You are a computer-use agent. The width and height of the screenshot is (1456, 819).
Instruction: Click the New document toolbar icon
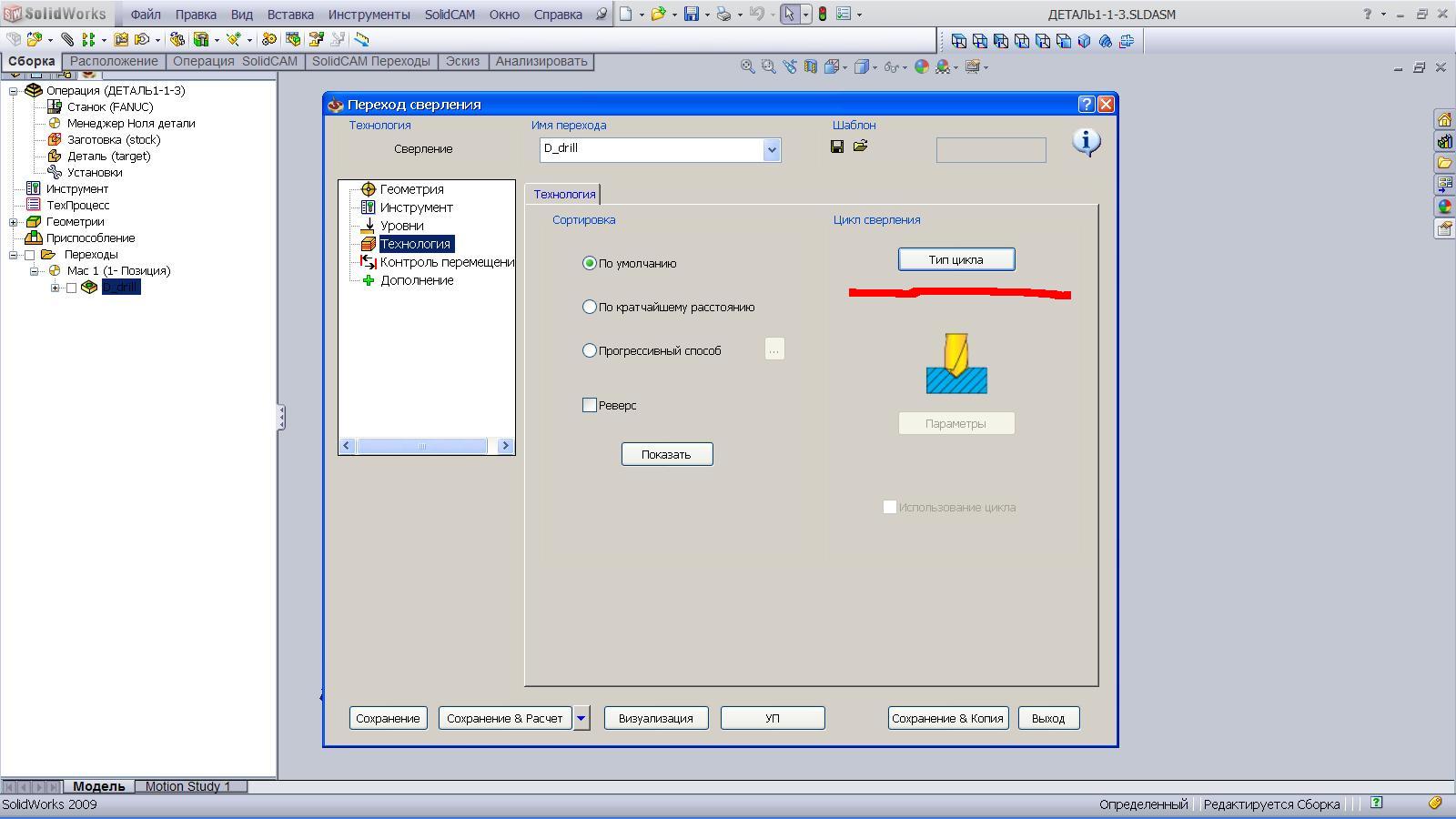(x=626, y=14)
